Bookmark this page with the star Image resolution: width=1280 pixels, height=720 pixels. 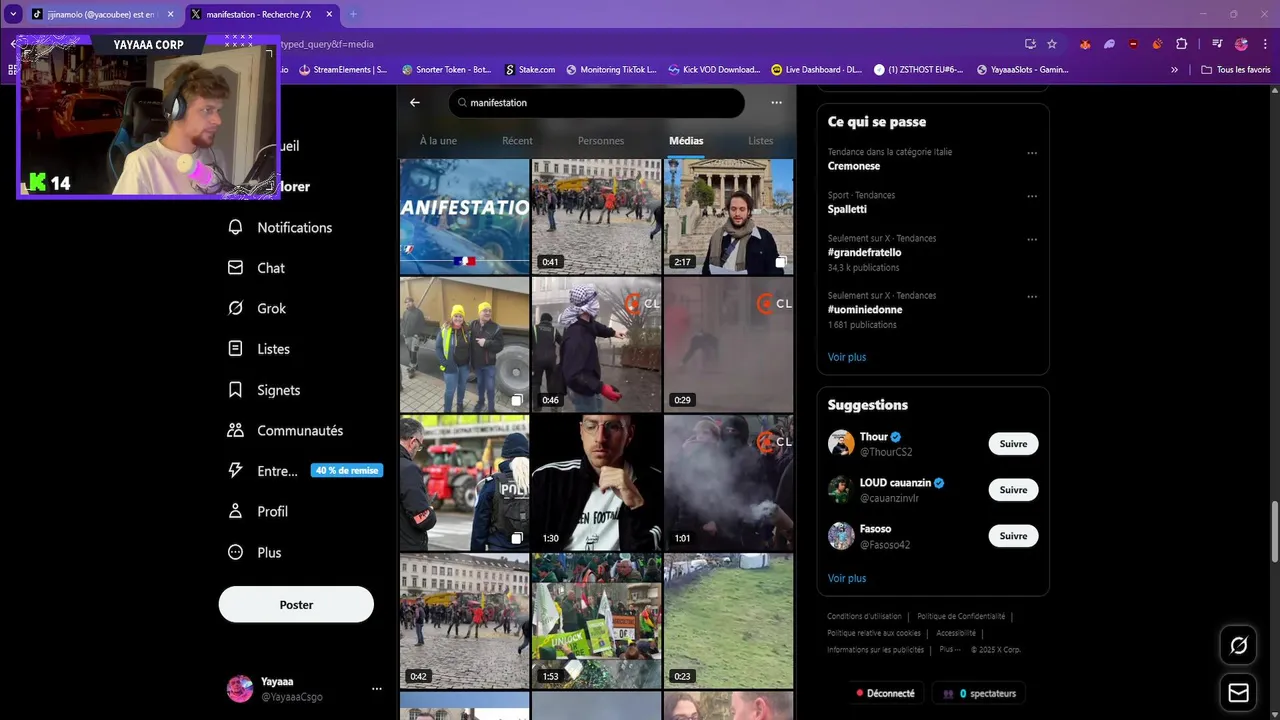coord(1052,44)
